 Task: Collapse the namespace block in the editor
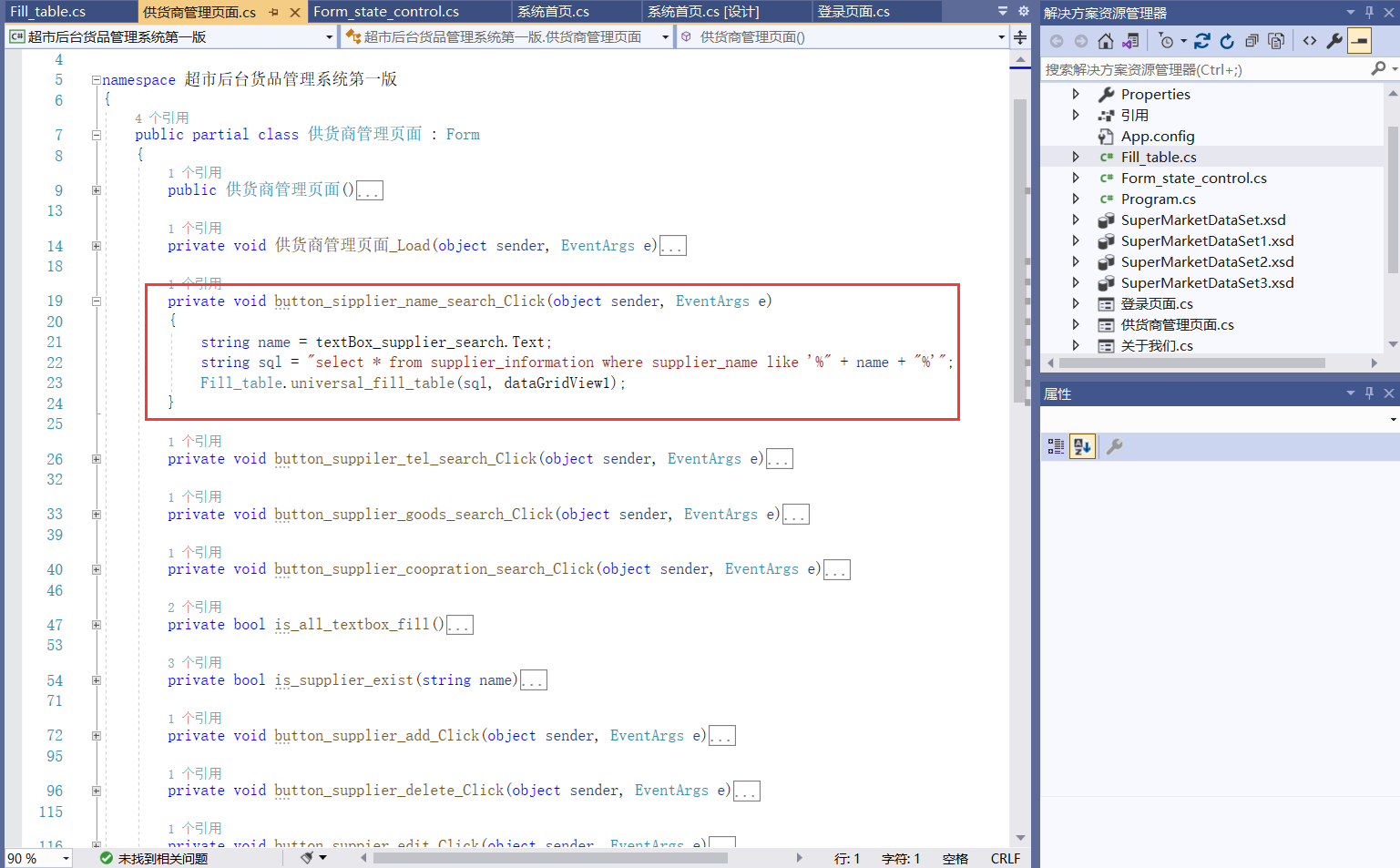pos(96,80)
